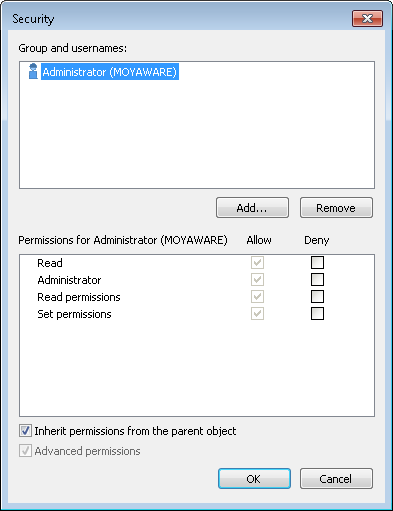The image size is (393, 511).
Task: Toggle Allow checkbox for Read
Action: pyautogui.click(x=257, y=262)
